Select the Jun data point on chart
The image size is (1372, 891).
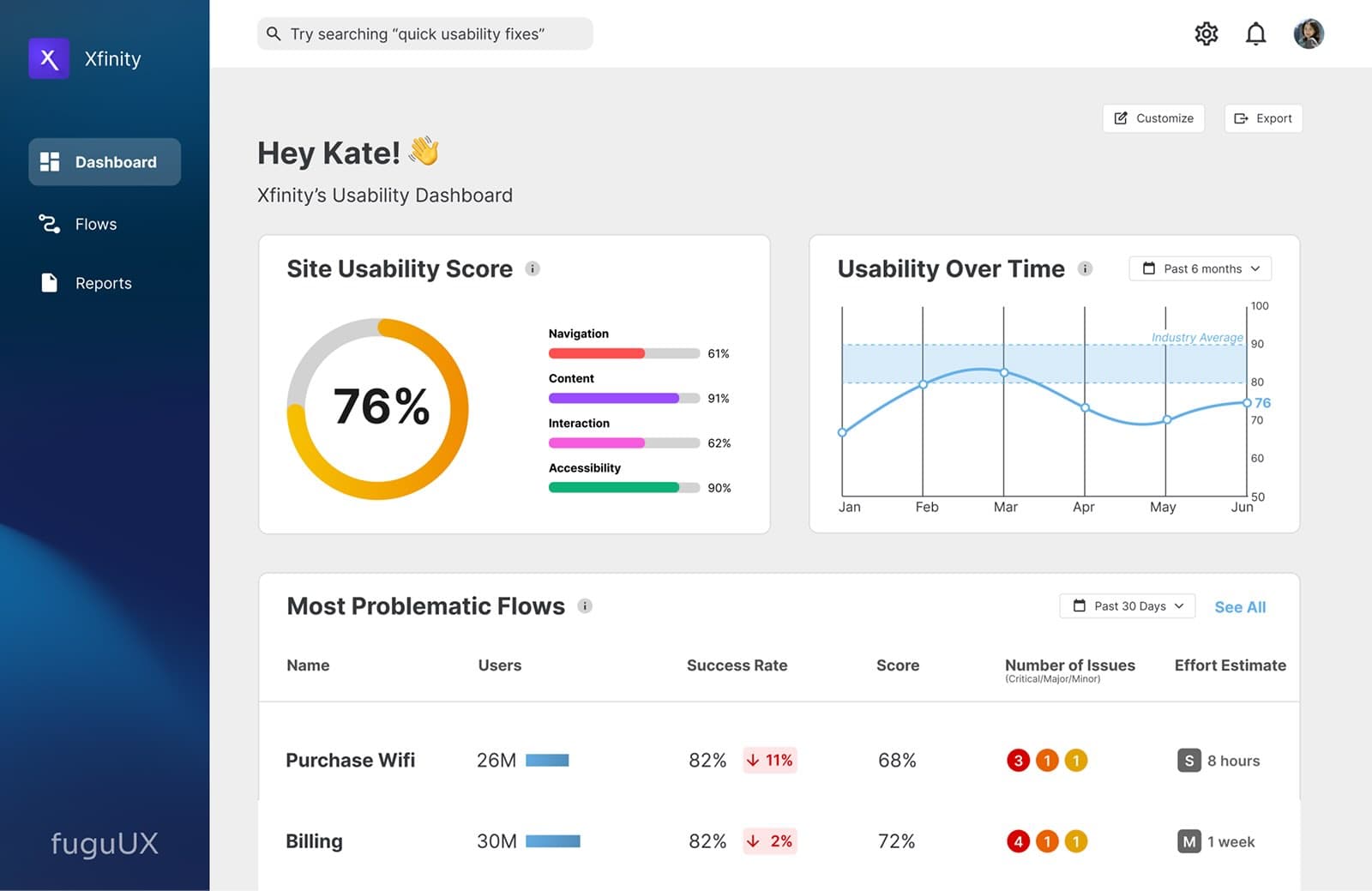pyautogui.click(x=1247, y=402)
